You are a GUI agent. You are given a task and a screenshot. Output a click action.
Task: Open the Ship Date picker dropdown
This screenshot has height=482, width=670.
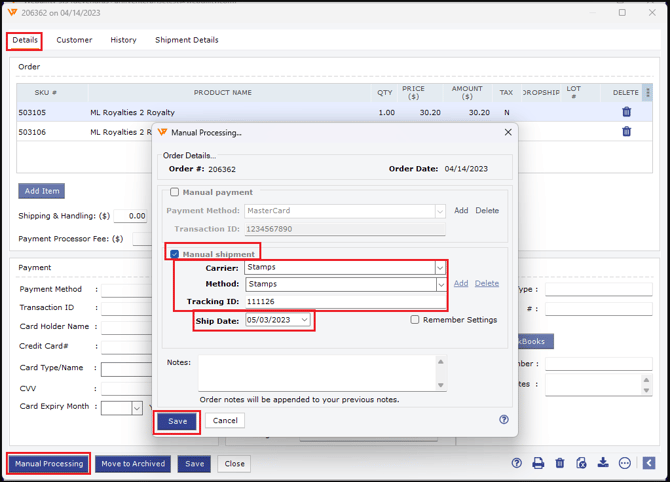pyautogui.click(x=305, y=320)
